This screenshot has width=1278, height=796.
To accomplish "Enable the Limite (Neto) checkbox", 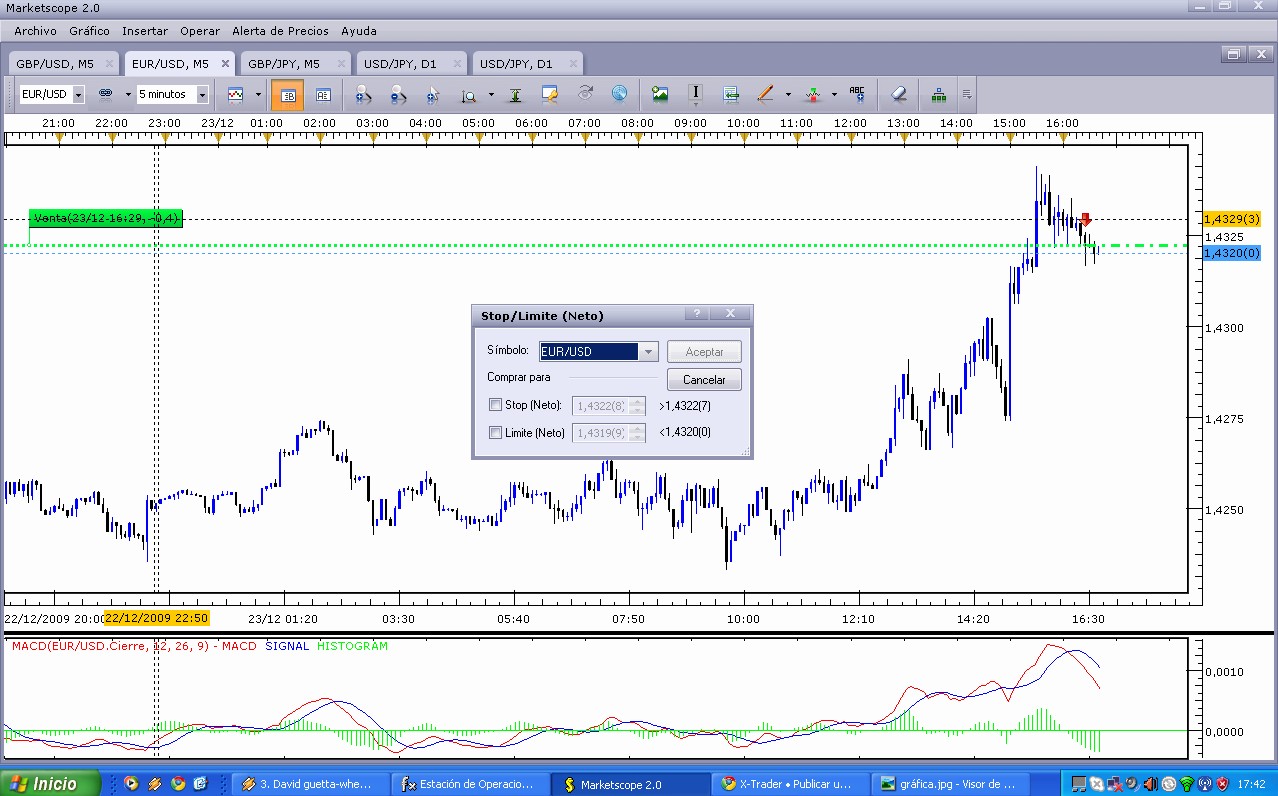I will coord(495,433).
